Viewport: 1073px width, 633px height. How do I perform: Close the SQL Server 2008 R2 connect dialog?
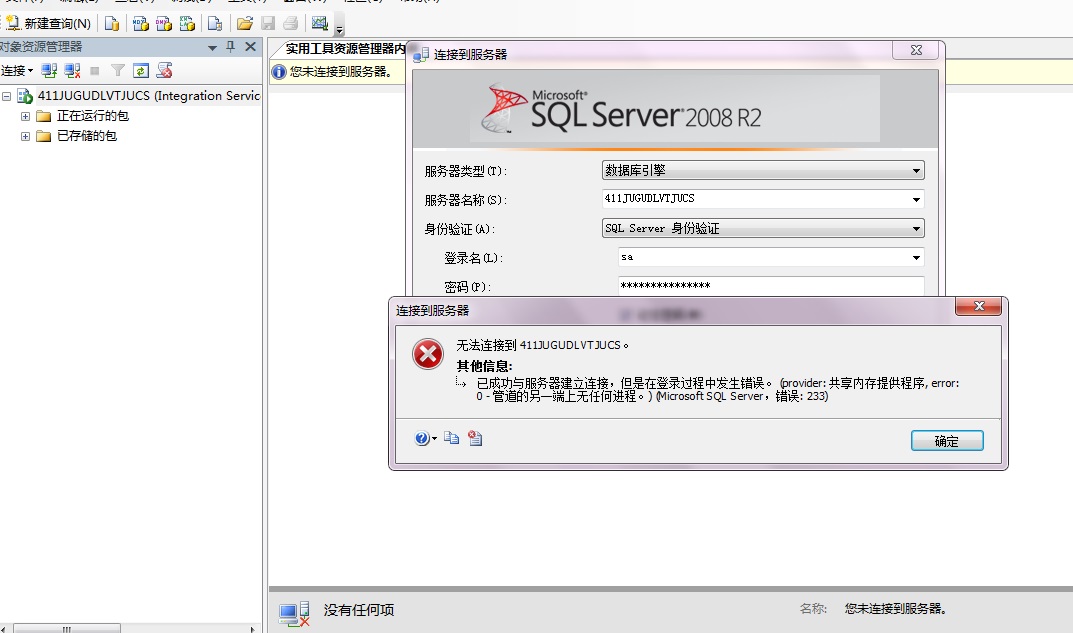click(916, 50)
